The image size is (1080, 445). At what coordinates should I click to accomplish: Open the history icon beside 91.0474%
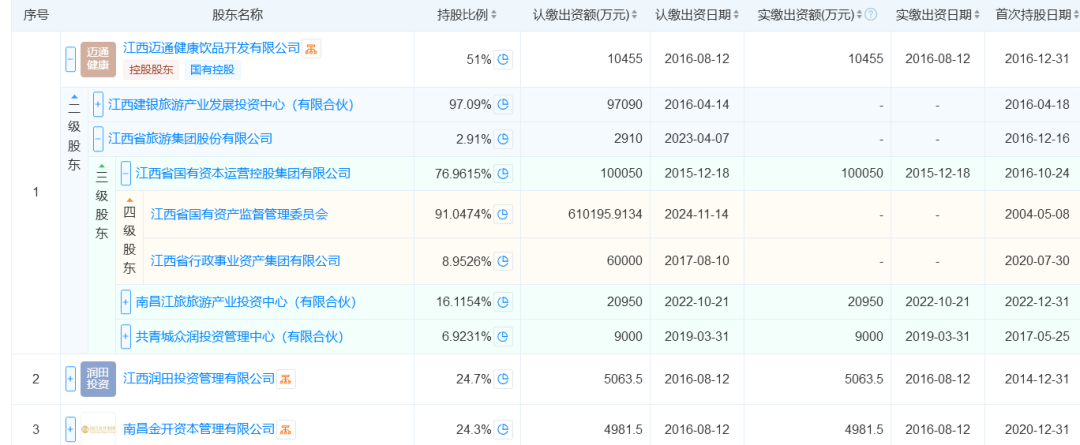click(504, 213)
